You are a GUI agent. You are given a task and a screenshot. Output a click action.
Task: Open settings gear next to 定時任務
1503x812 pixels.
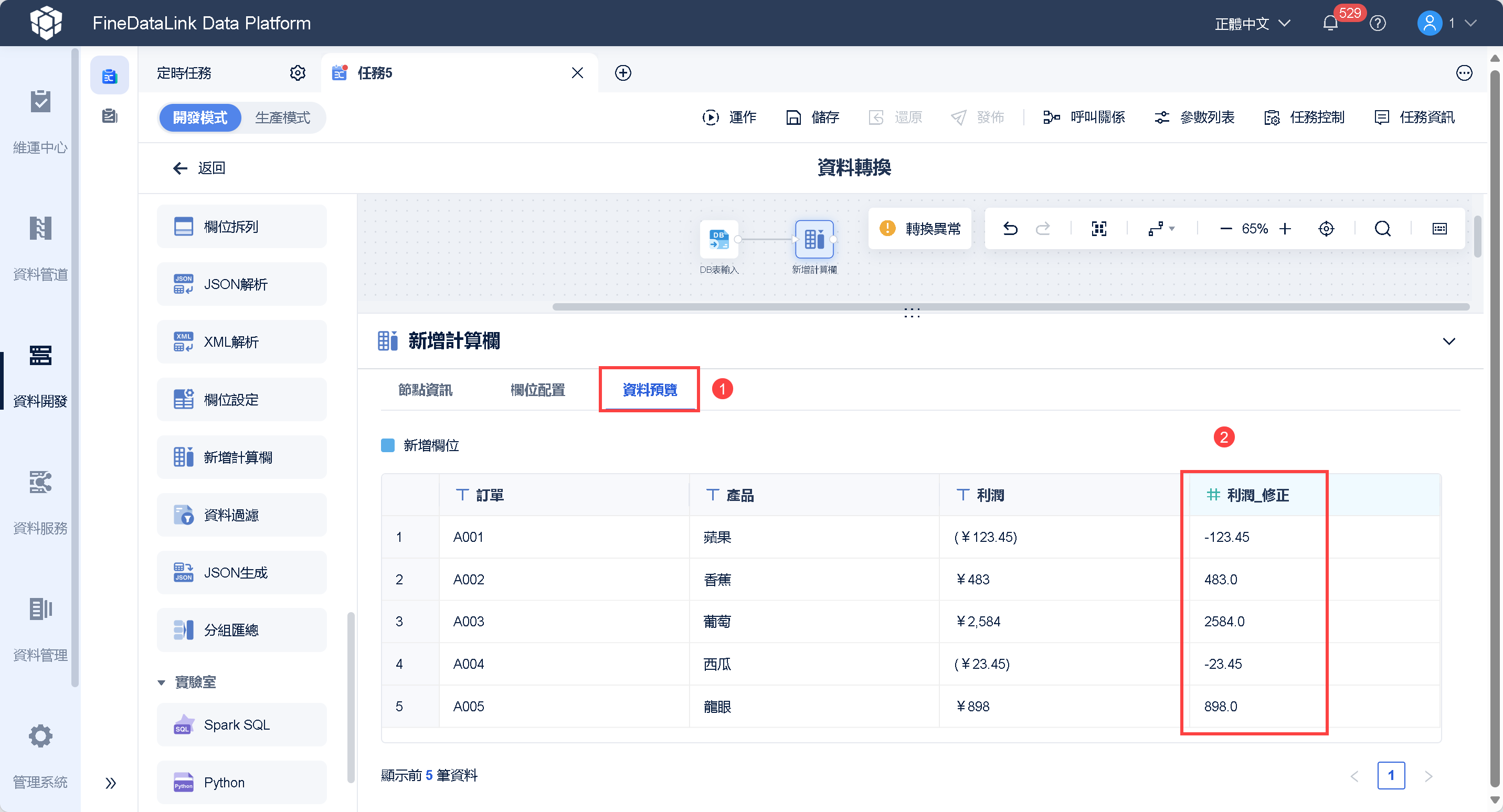pyautogui.click(x=298, y=73)
